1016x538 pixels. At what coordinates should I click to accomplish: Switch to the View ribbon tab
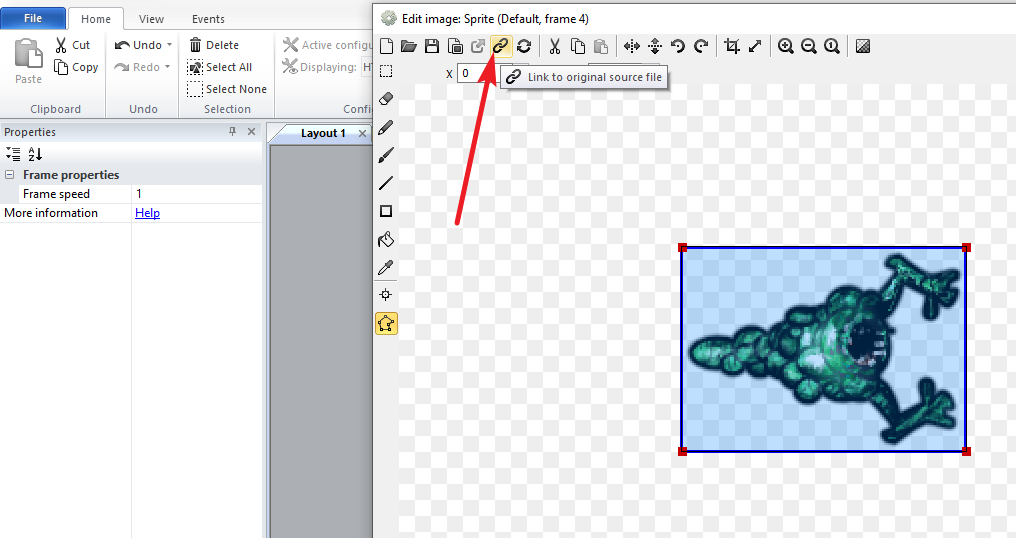(151, 19)
